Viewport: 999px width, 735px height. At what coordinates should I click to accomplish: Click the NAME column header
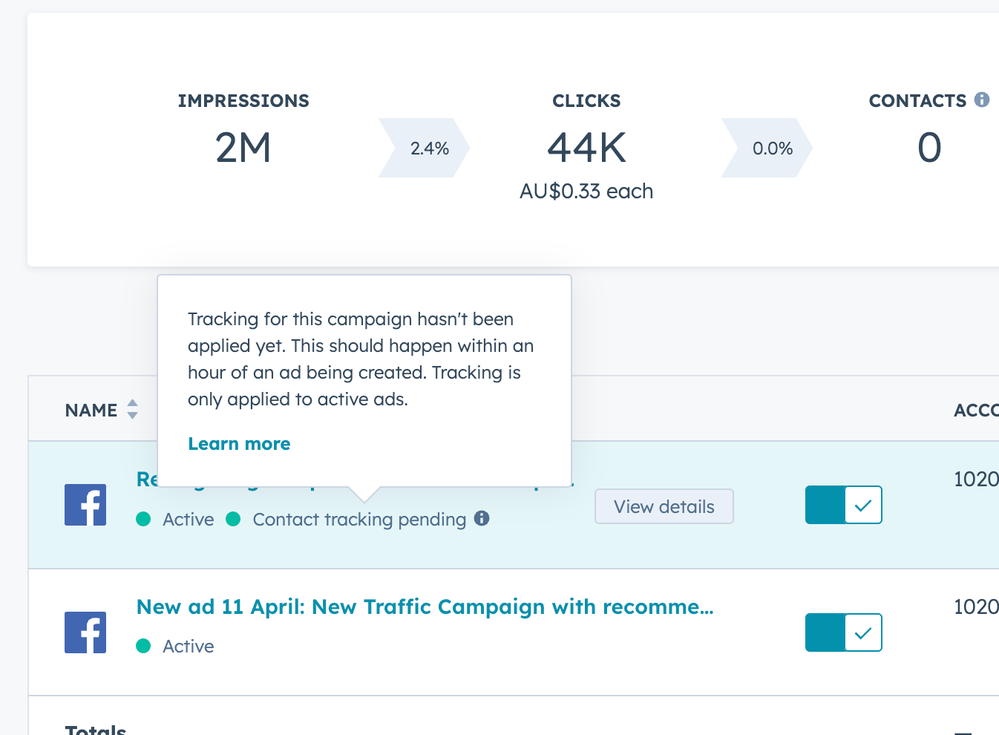coord(91,410)
